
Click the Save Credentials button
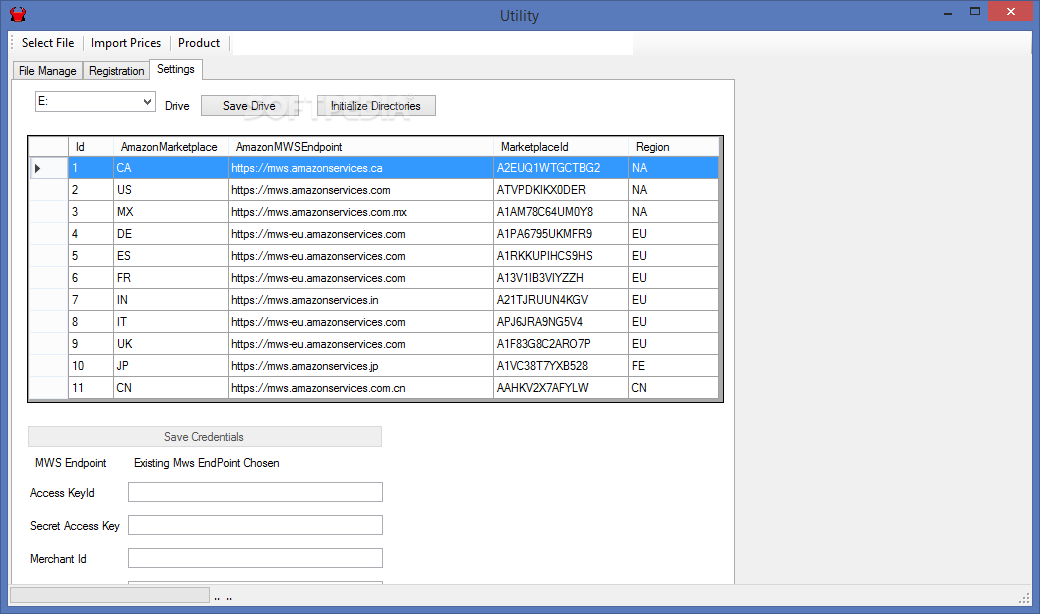point(204,437)
